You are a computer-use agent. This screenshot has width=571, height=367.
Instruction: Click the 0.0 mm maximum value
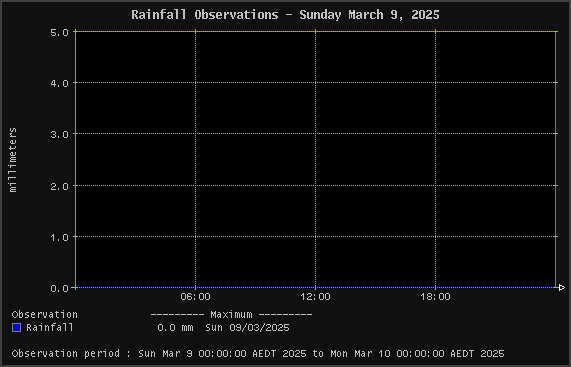(x=175, y=327)
